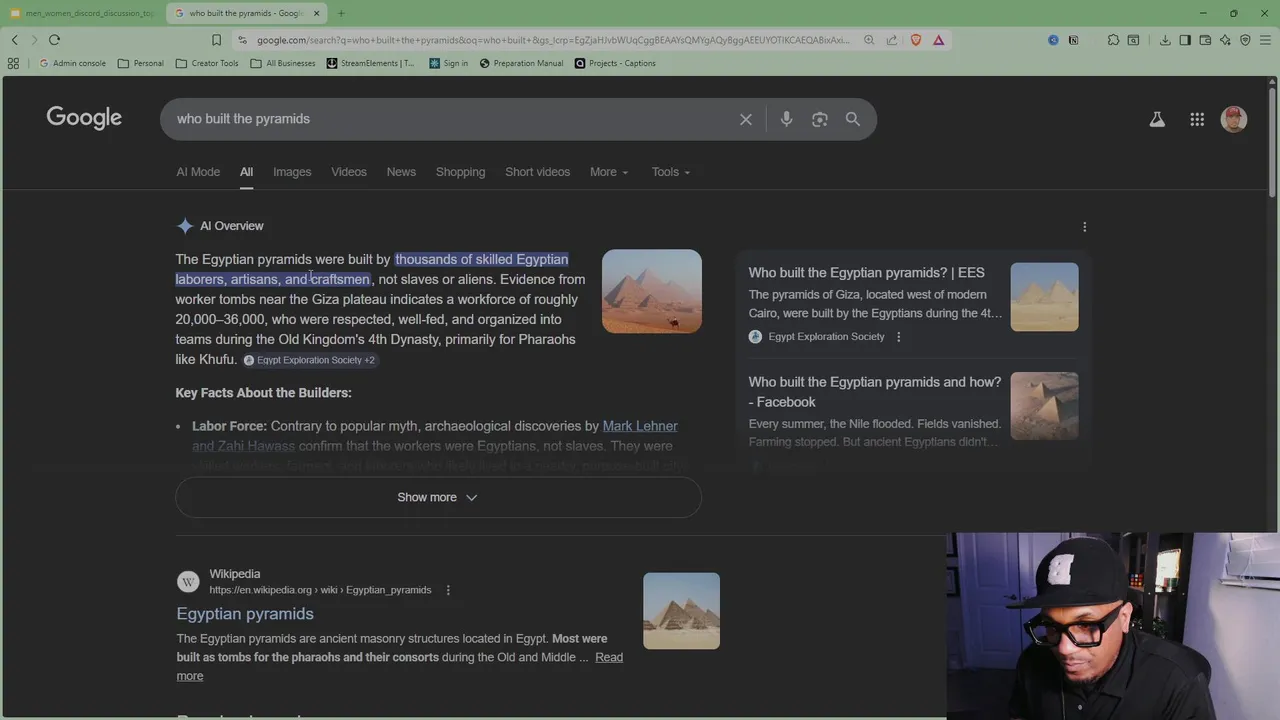
Task: Open Egyptian pyramids Wikipedia result
Action: click(x=245, y=614)
